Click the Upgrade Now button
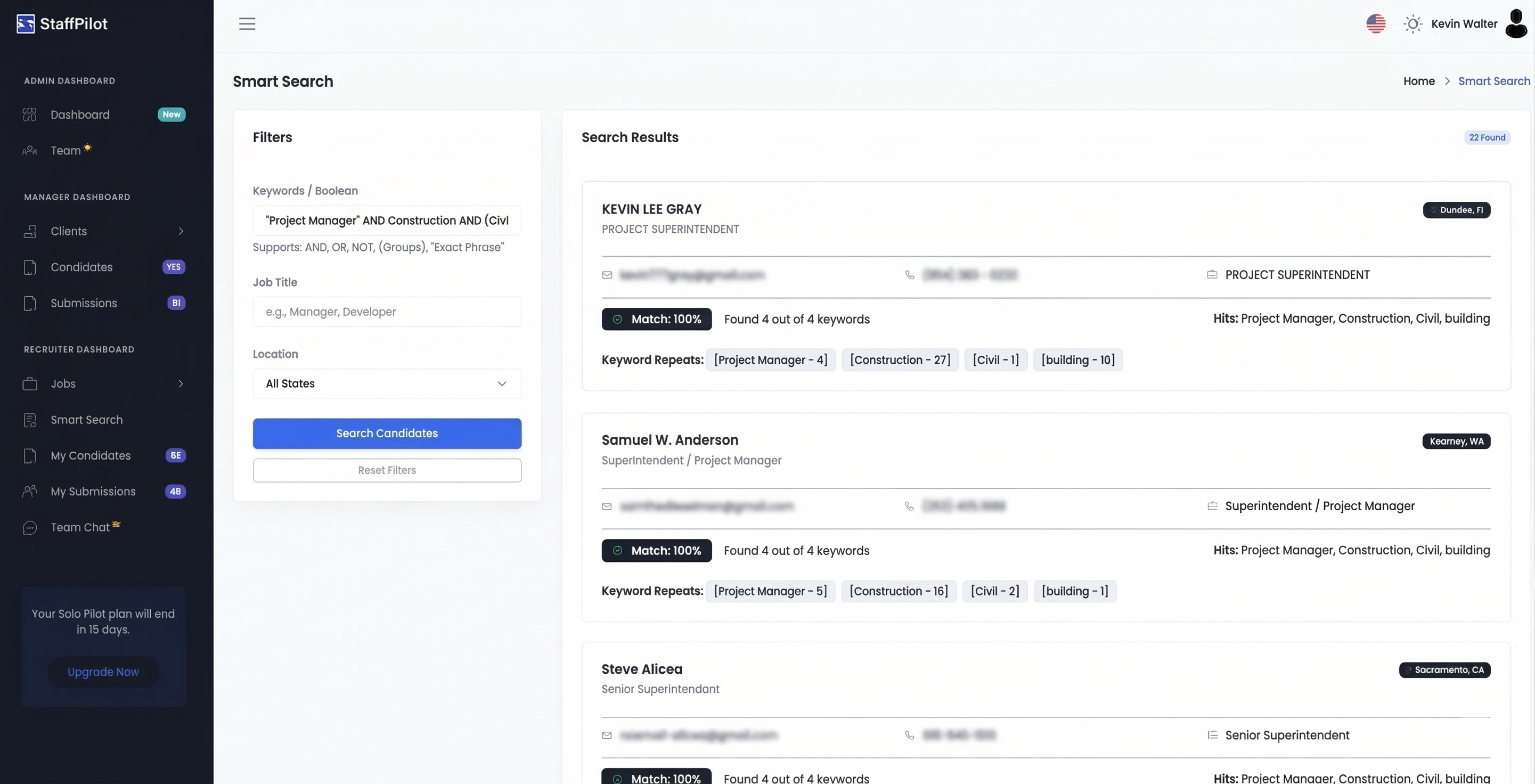This screenshot has width=1535, height=784. click(x=103, y=672)
